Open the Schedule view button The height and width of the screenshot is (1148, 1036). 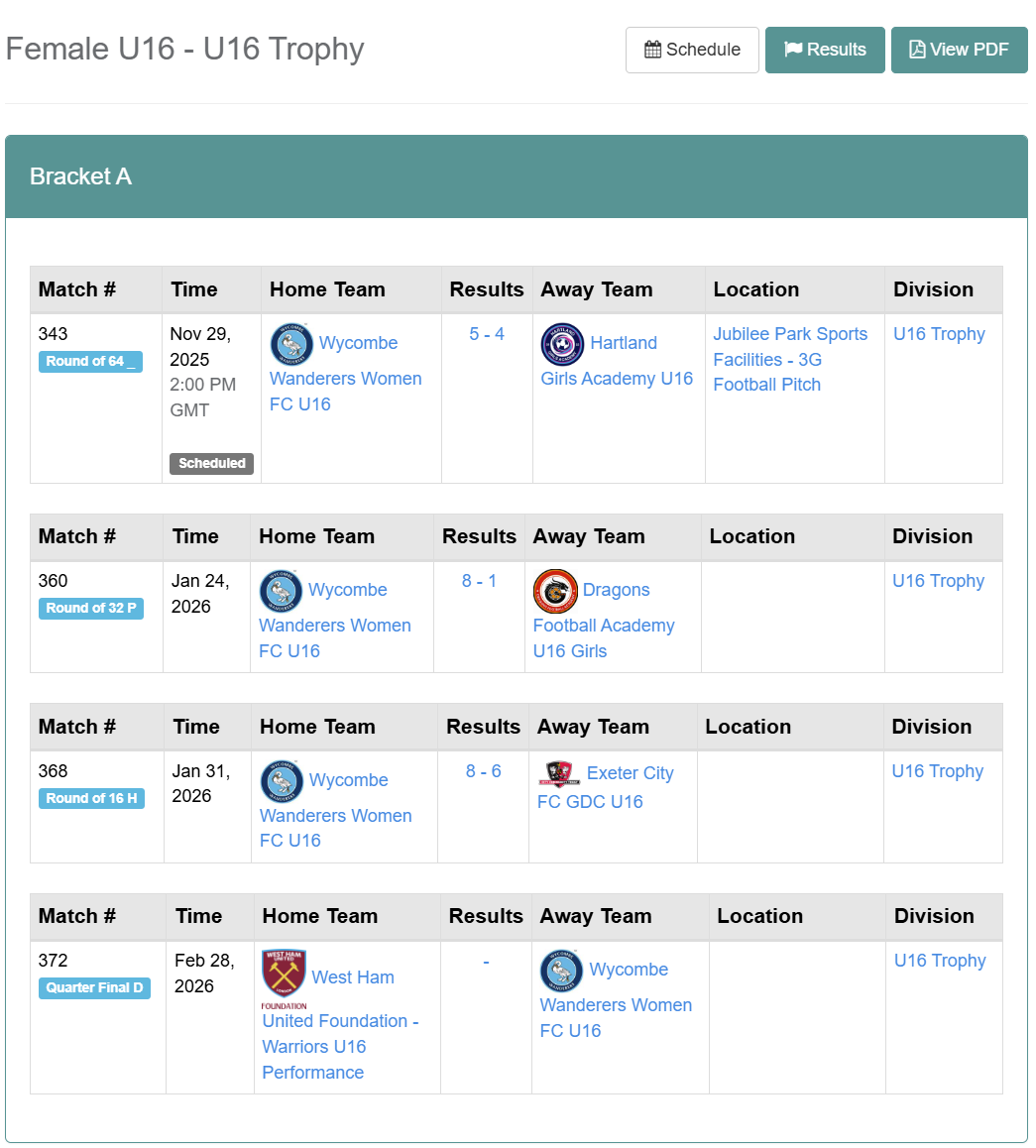point(692,50)
